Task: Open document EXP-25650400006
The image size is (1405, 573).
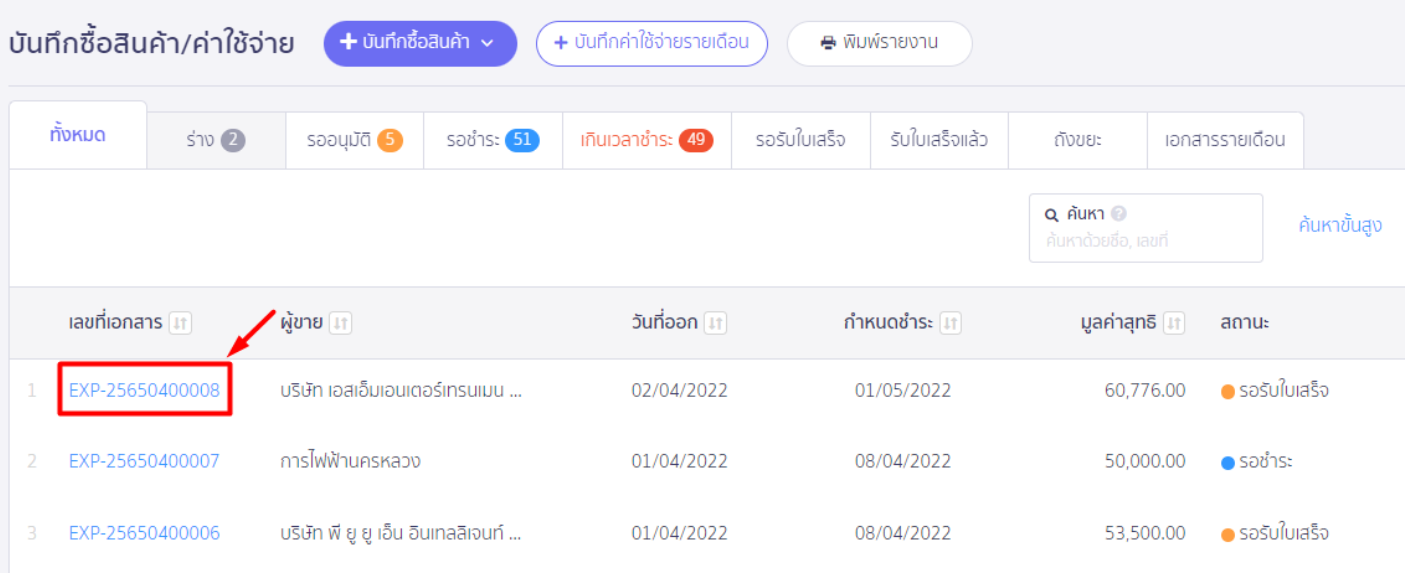Action: pyautogui.click(x=144, y=533)
